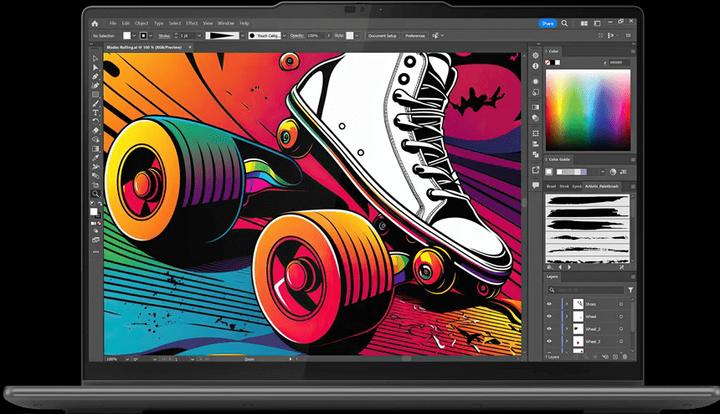720x414 pixels.
Task: Switch to the Stroke panel tab
Action: (x=564, y=186)
